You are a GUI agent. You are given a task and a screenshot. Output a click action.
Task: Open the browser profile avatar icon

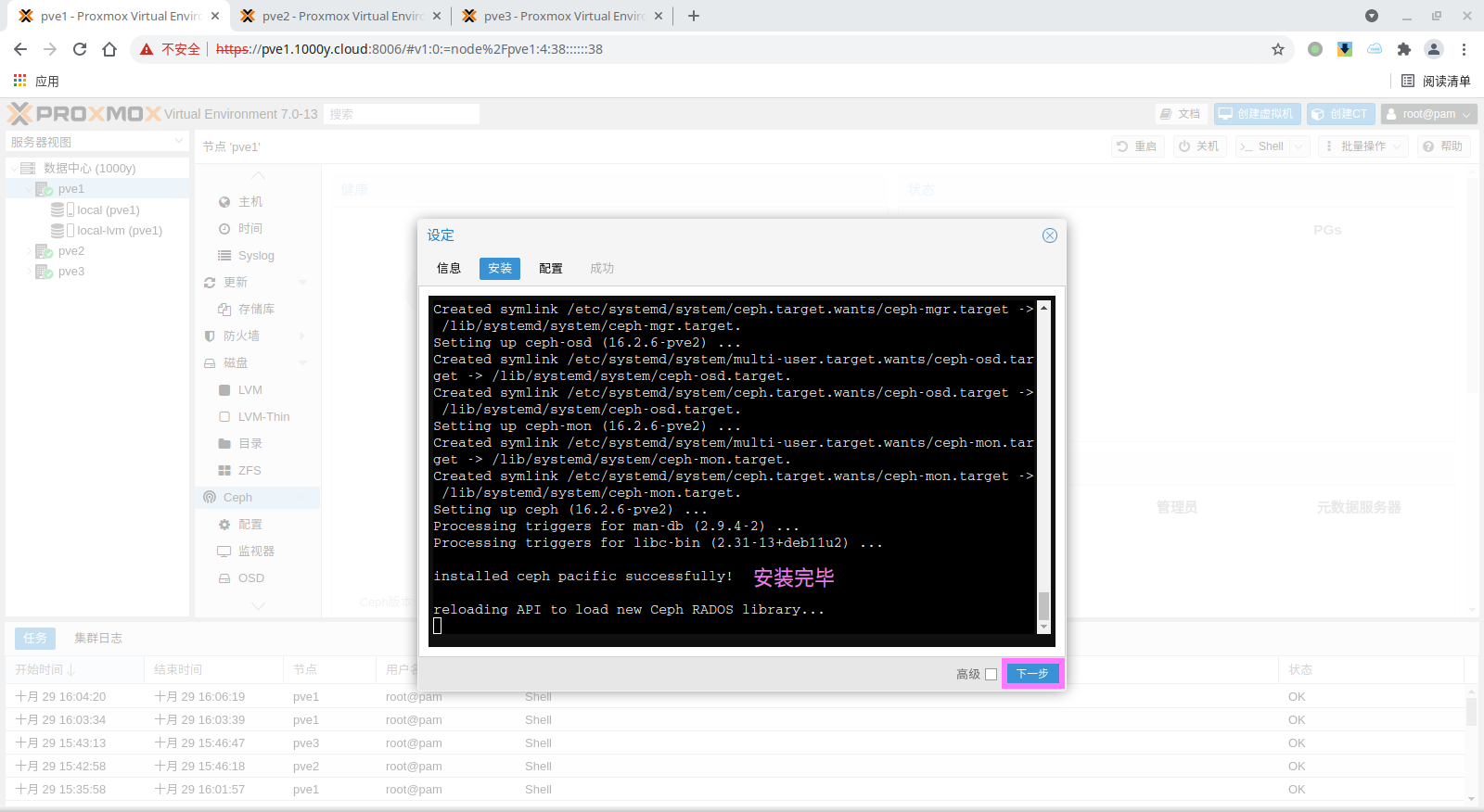(x=1433, y=49)
